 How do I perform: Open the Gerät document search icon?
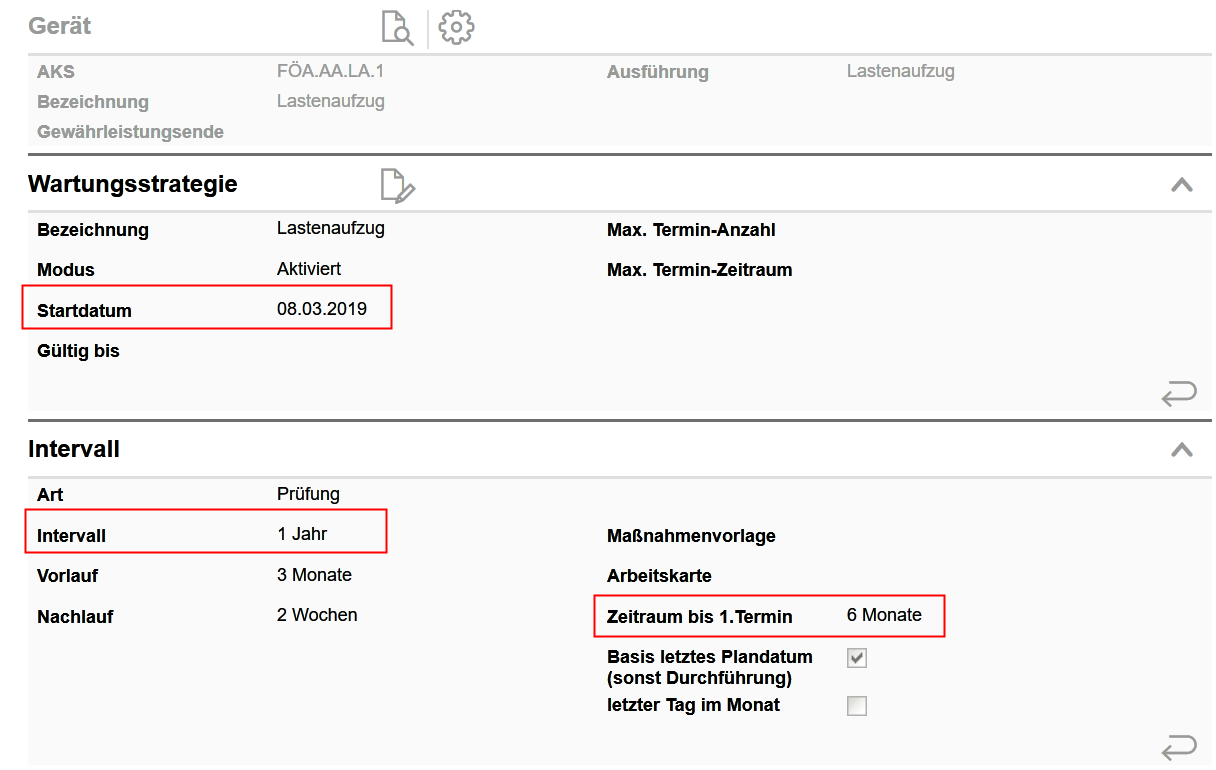(397, 28)
